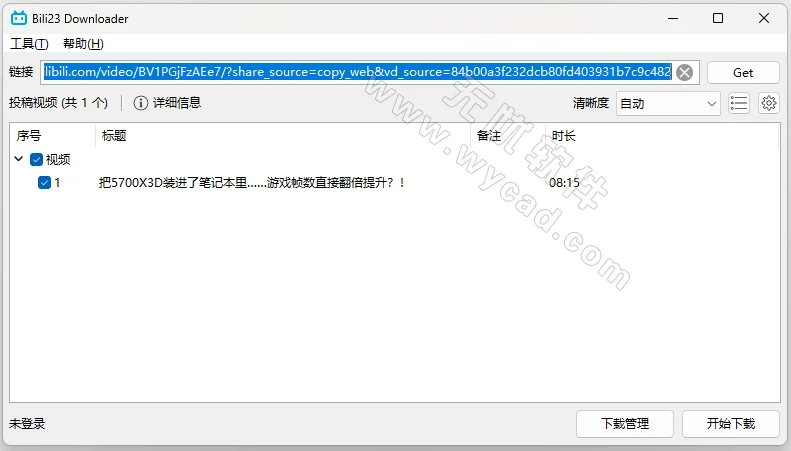Click the 未登录 login status text

point(27,423)
